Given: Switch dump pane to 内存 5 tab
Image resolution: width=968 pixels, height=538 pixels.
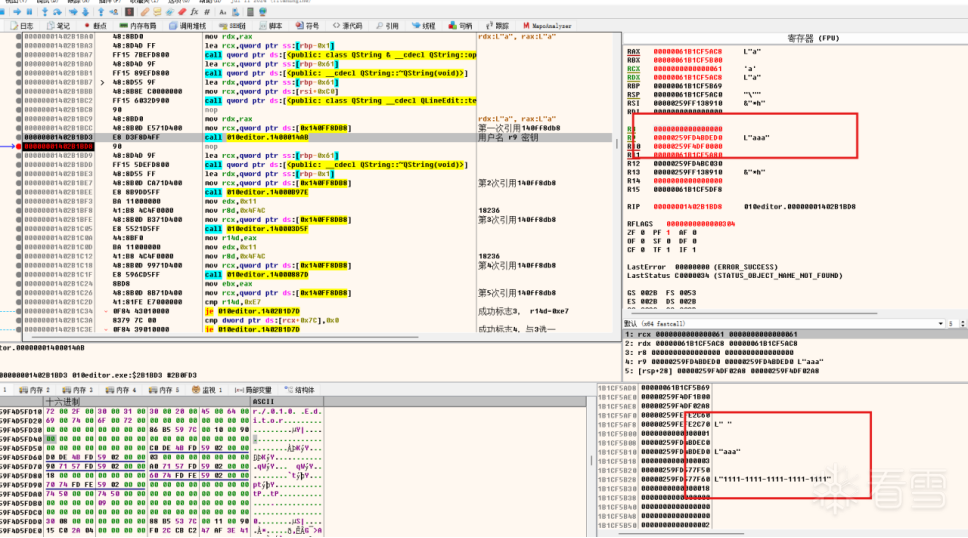Looking at the screenshot, I should tap(164, 390).
